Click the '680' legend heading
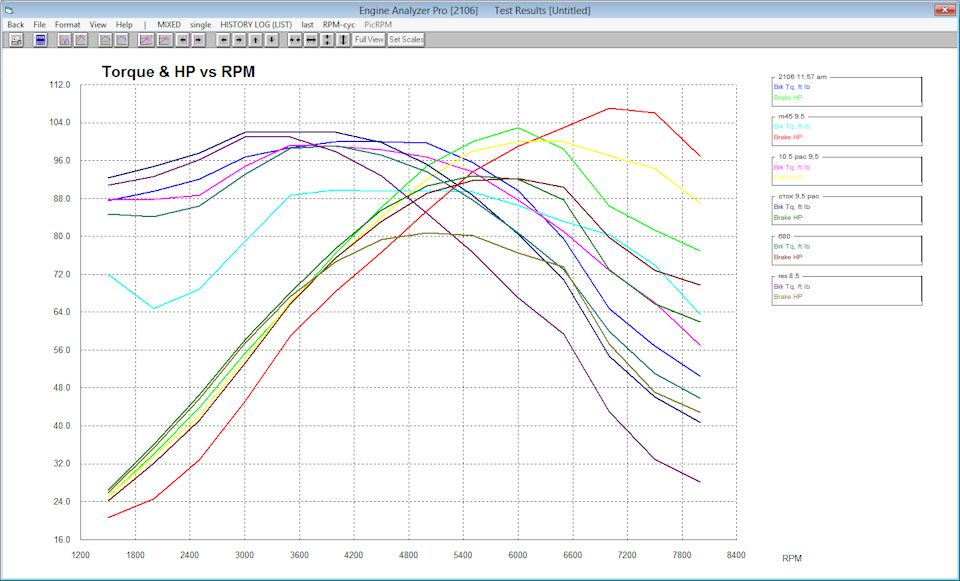Screen dimensions: 960x581 pos(784,236)
